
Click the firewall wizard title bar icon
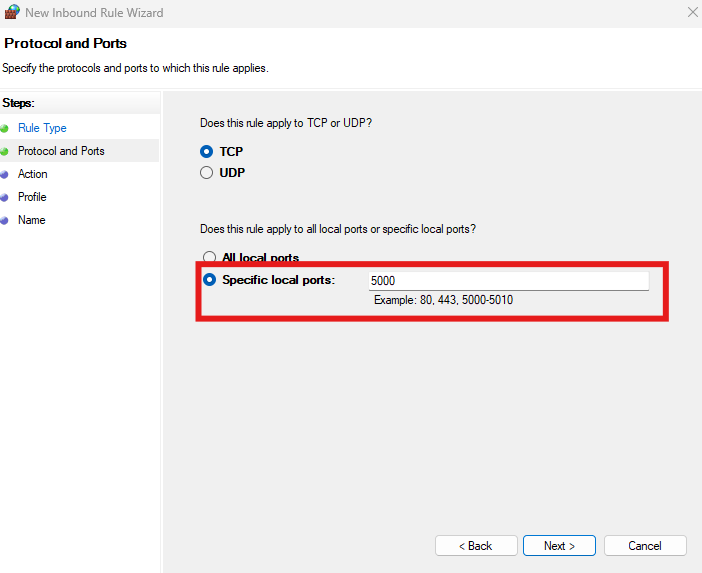[x=12, y=13]
